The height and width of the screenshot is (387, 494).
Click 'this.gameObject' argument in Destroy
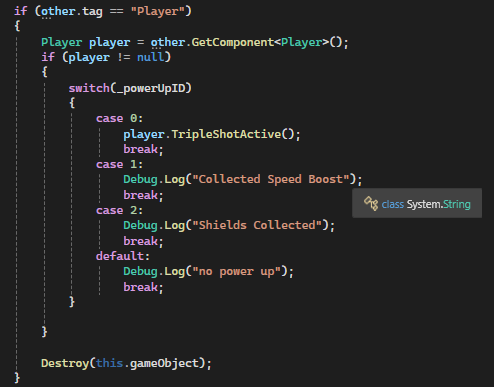pyautogui.click(x=147, y=363)
